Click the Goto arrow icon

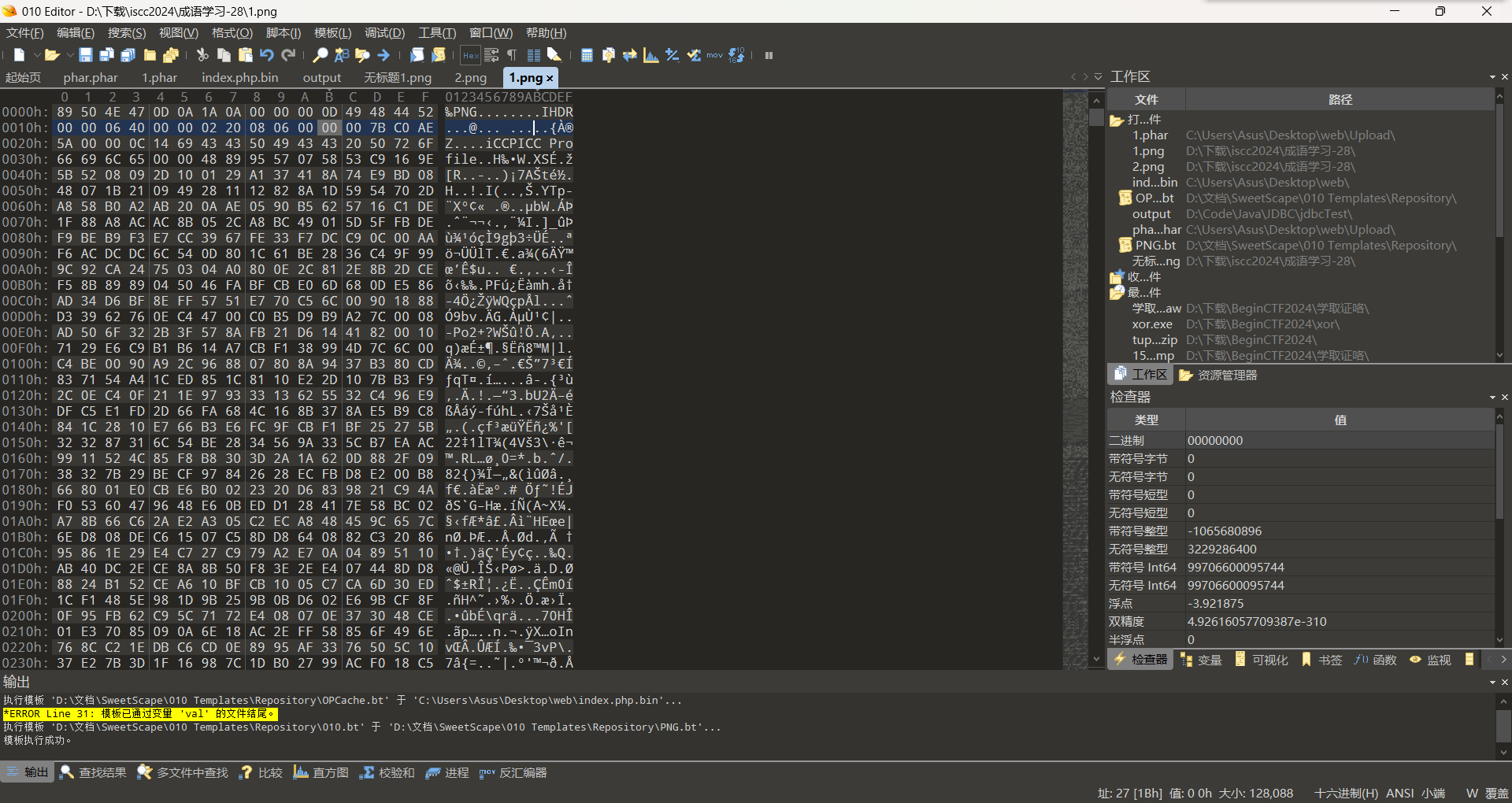pos(384,55)
